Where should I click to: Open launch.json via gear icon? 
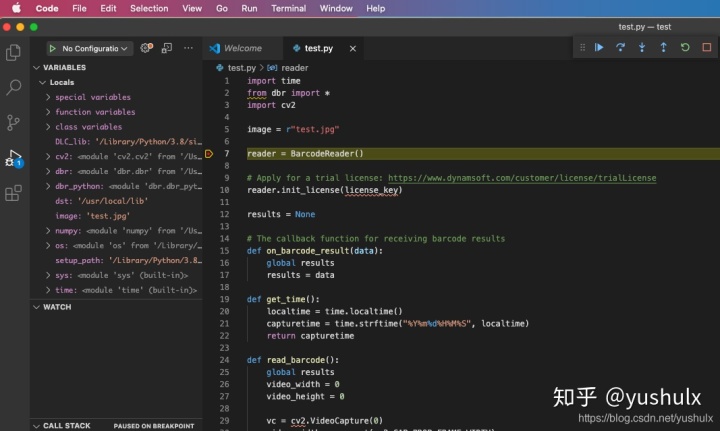[x=146, y=48]
